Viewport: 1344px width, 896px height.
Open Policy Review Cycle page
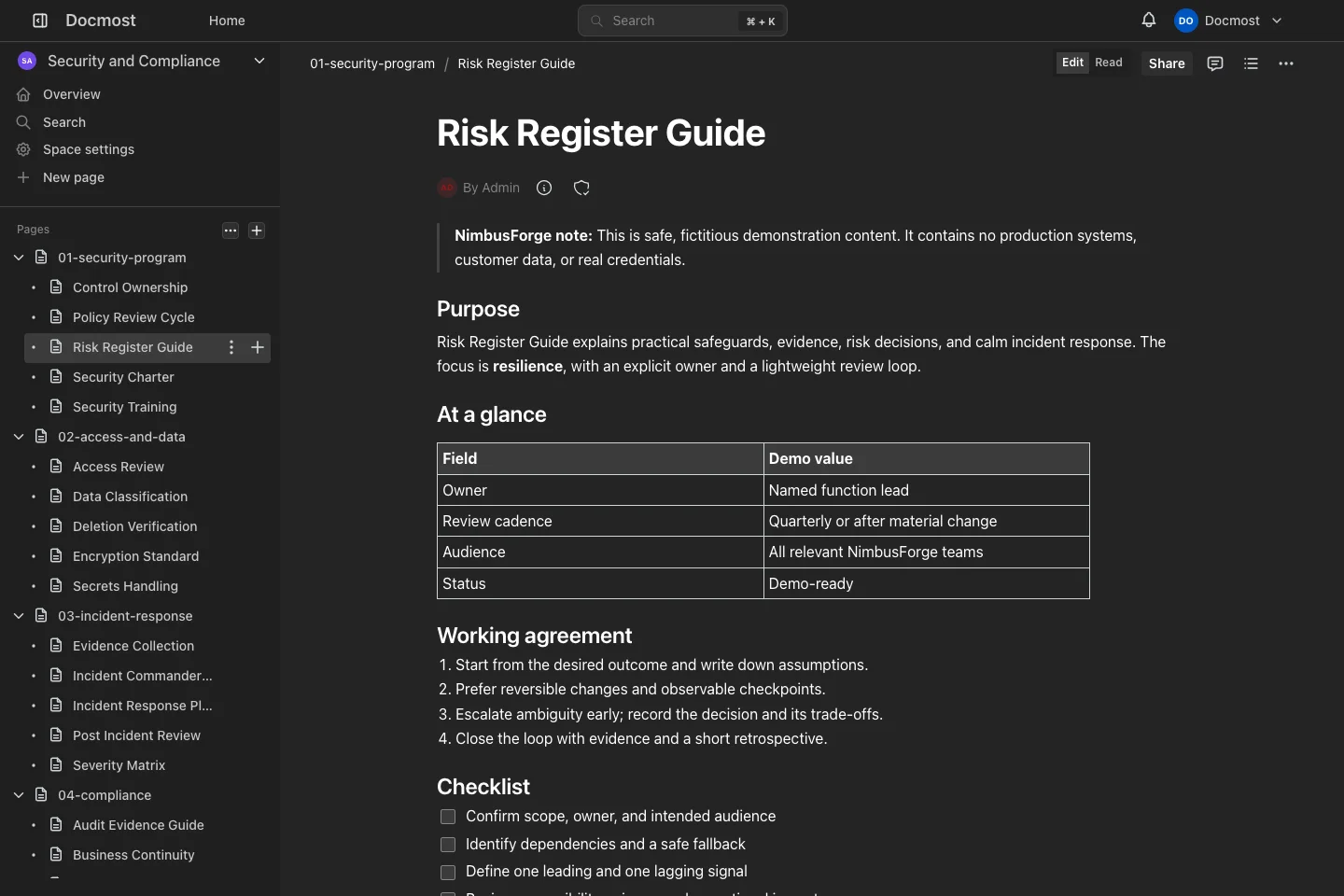click(x=133, y=317)
